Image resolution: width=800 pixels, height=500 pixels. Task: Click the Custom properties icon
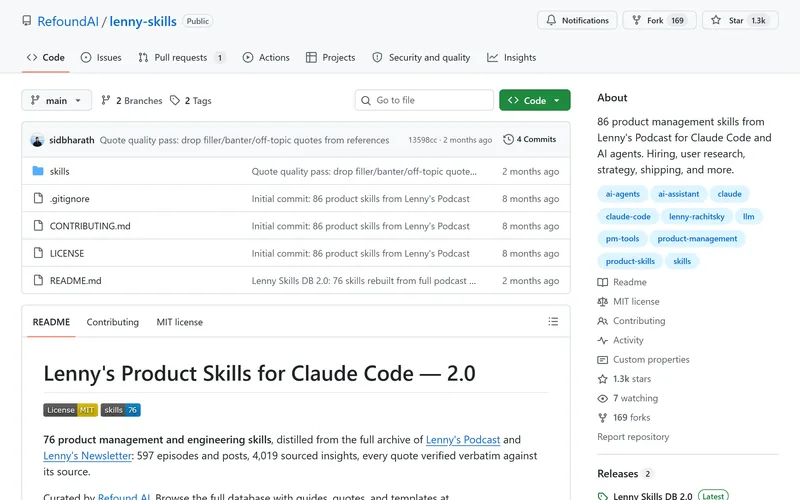[603, 360]
